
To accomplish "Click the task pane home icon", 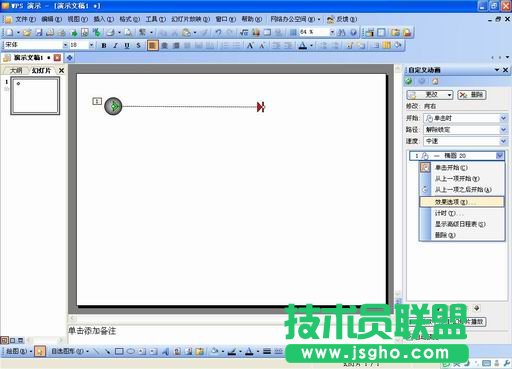I will coord(435,81).
